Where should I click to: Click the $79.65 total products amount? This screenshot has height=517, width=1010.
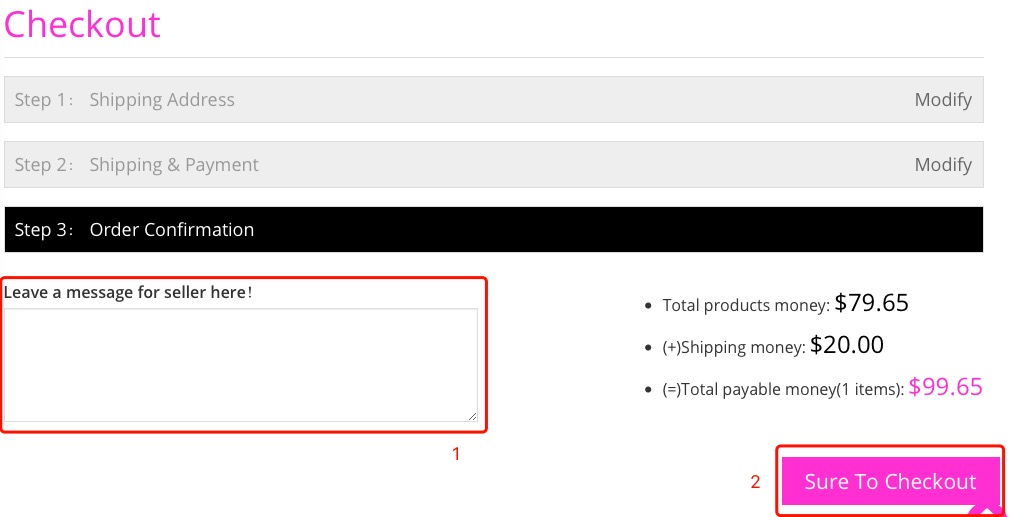[x=871, y=303]
